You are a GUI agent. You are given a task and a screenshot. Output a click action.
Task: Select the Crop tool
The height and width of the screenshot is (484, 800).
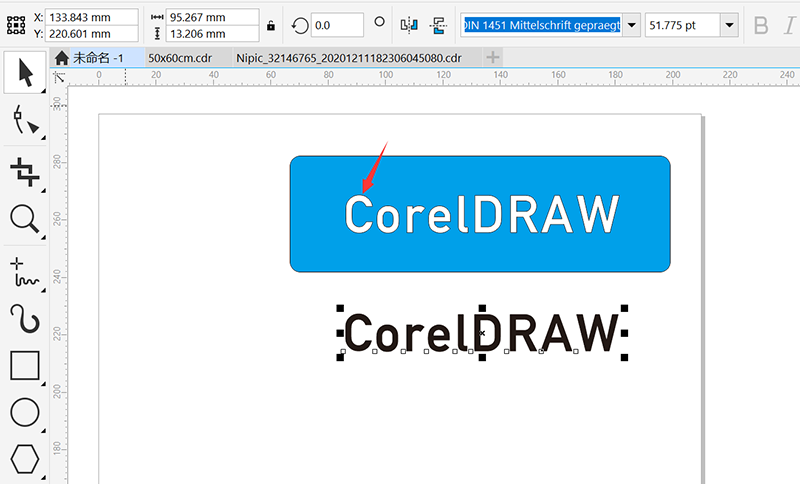click(x=25, y=172)
